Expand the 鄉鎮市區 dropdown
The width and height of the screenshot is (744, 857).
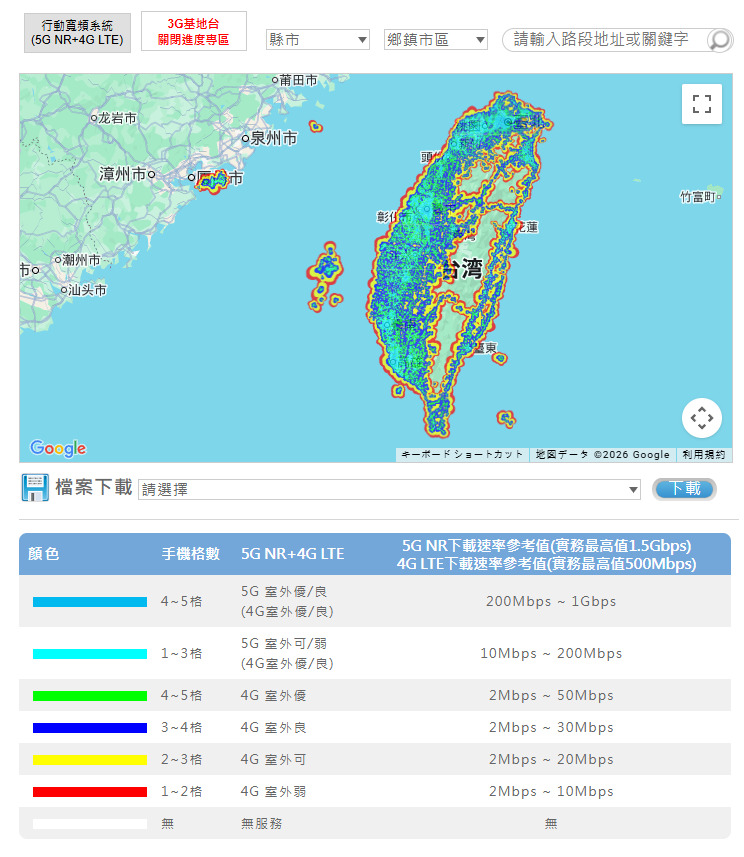tap(436, 40)
